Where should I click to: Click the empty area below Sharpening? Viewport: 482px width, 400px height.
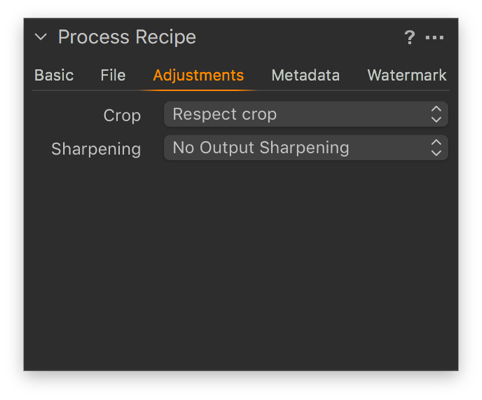click(x=241, y=265)
